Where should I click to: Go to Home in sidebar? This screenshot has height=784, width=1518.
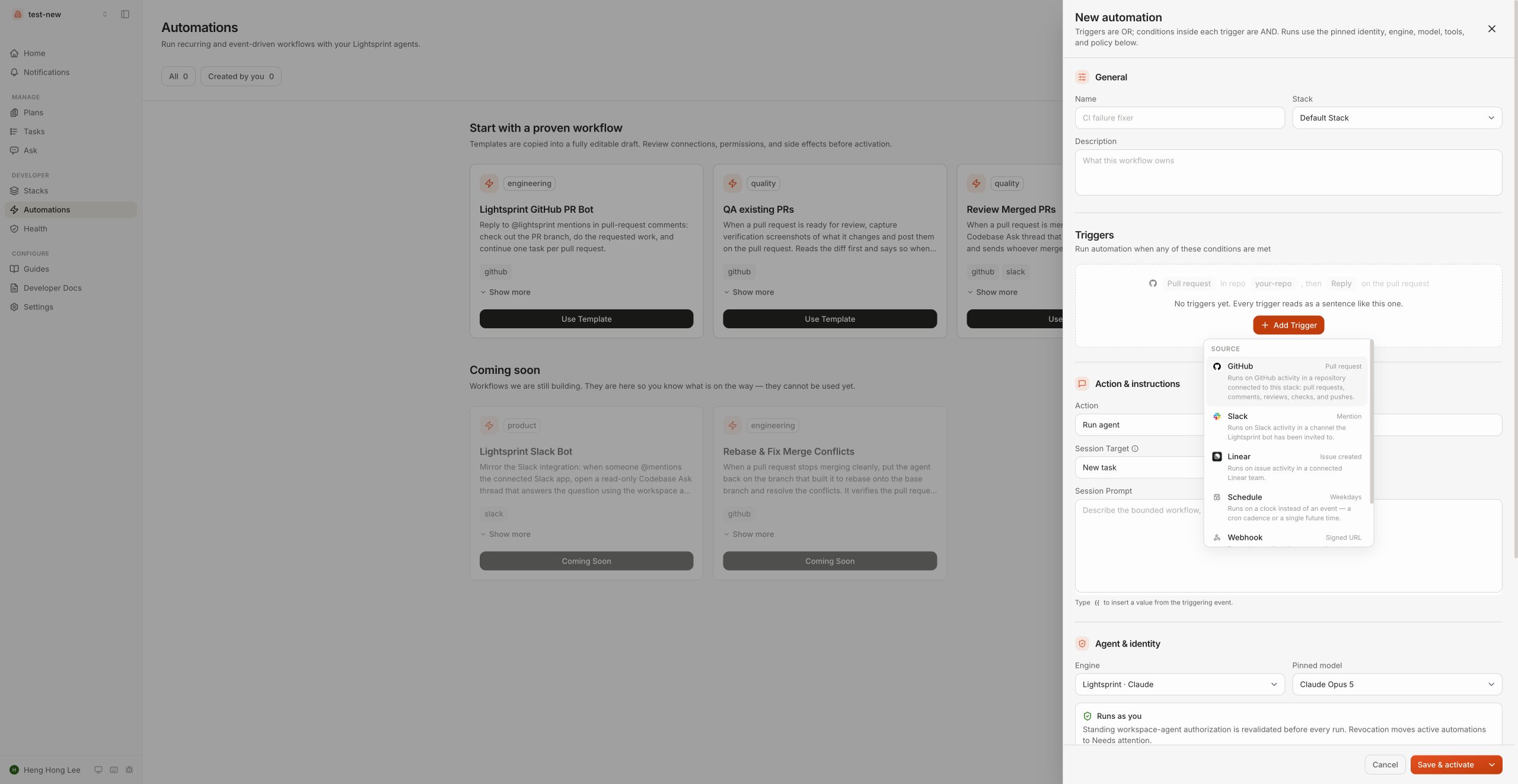tap(71, 53)
